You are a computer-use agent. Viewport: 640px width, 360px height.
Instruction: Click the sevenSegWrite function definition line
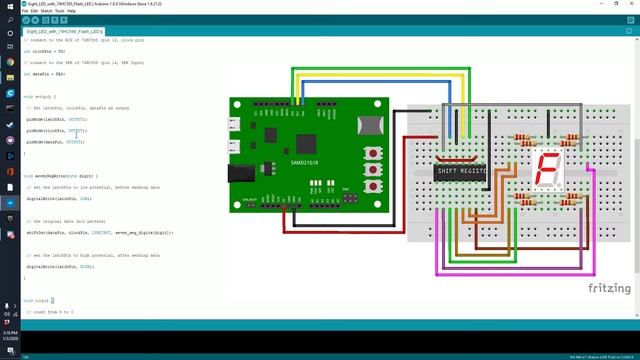coord(60,176)
